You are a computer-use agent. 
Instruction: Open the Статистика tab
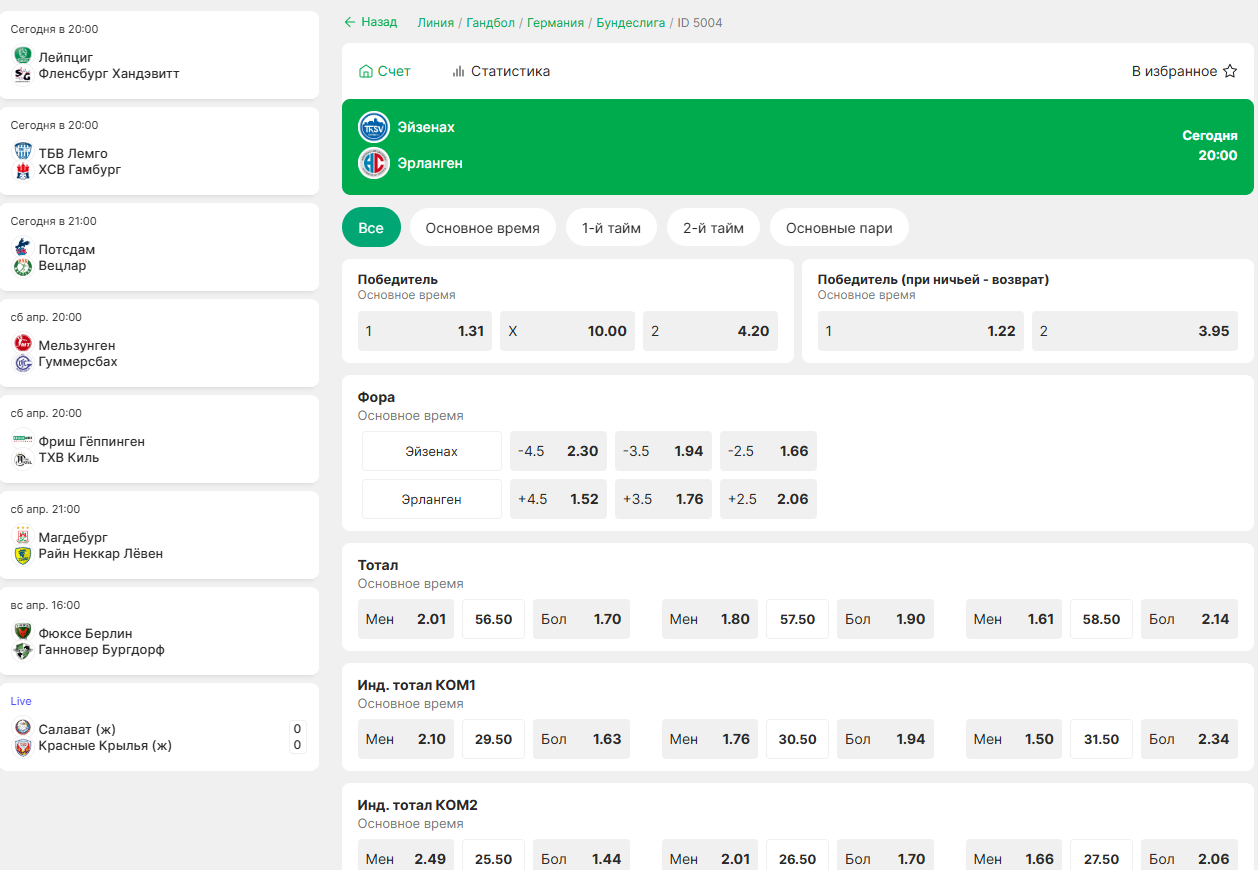501,71
